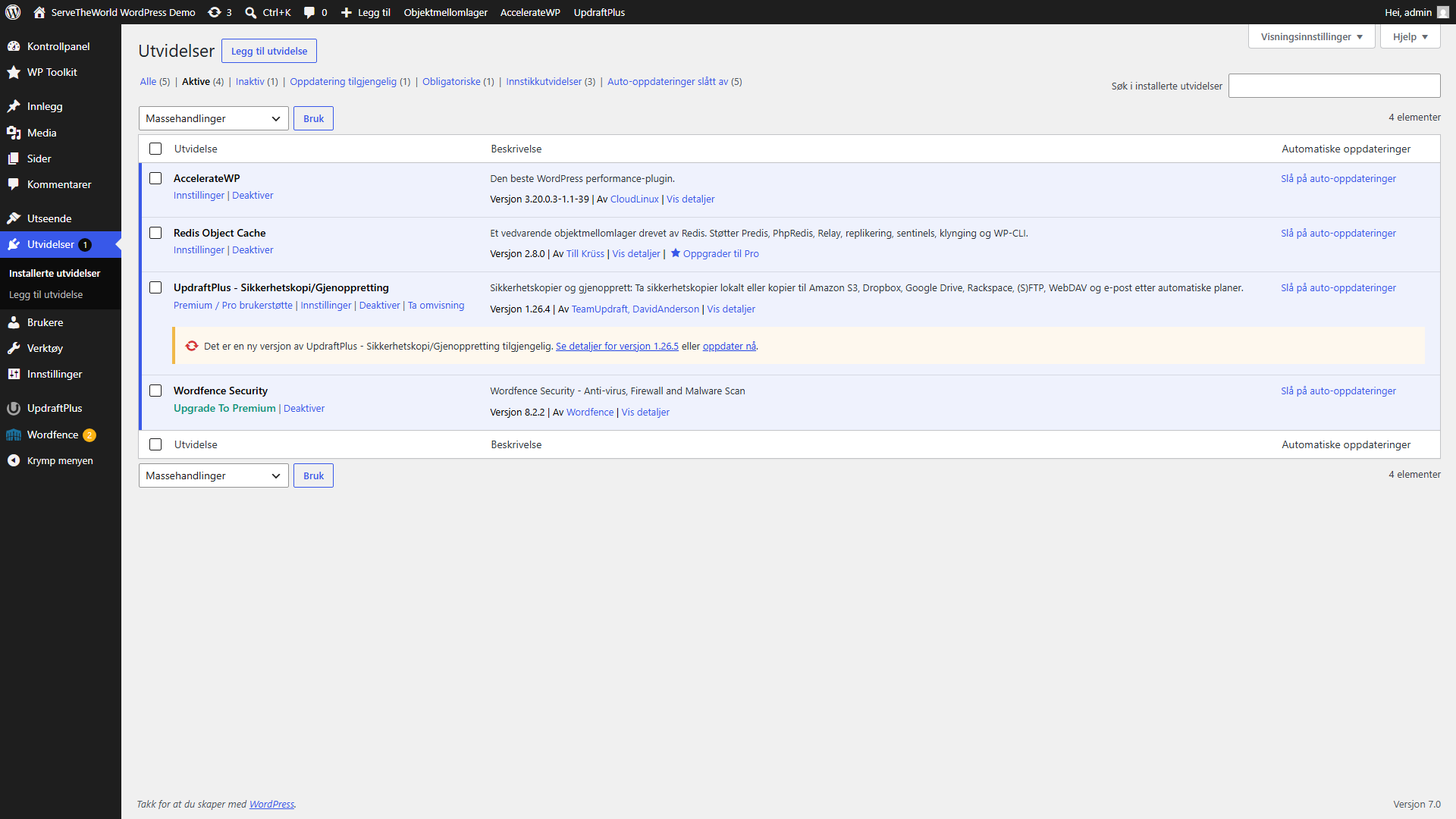Open the WordPress logo menu

[13, 12]
